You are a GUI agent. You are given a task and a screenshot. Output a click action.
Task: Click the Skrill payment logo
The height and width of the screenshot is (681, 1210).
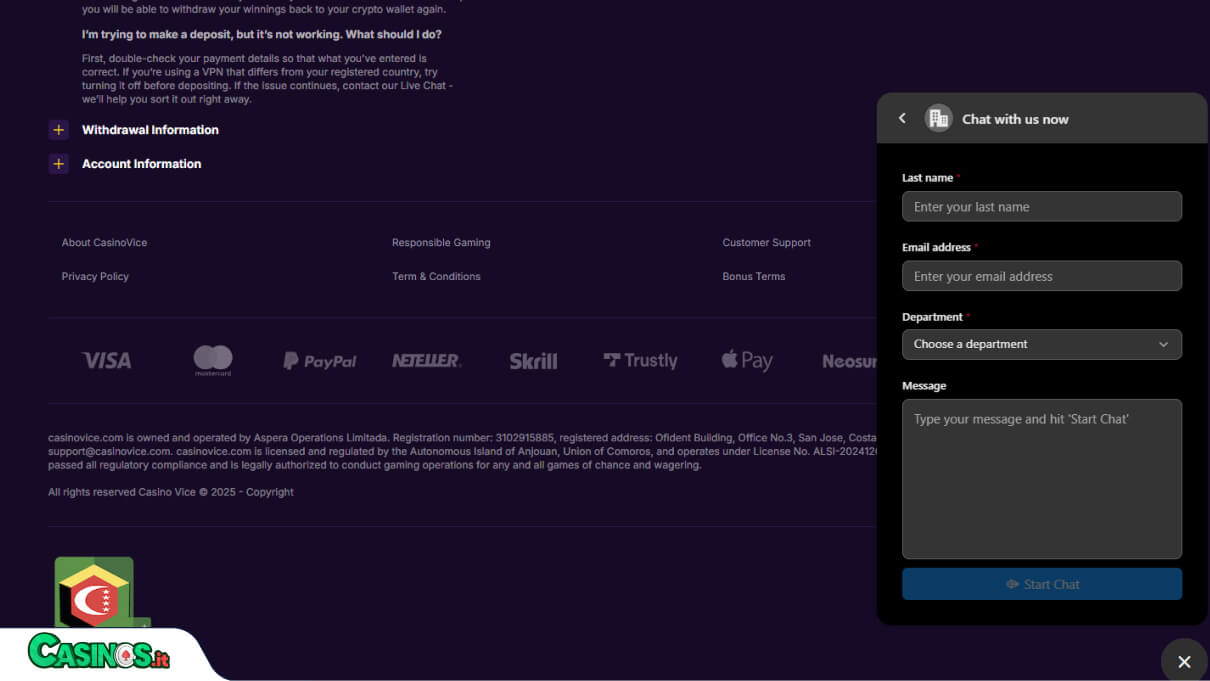coord(534,361)
